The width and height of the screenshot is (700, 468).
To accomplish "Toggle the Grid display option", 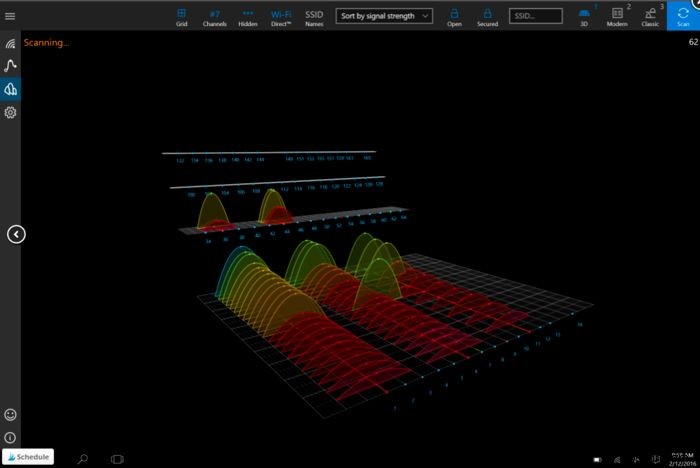I will [x=181, y=16].
